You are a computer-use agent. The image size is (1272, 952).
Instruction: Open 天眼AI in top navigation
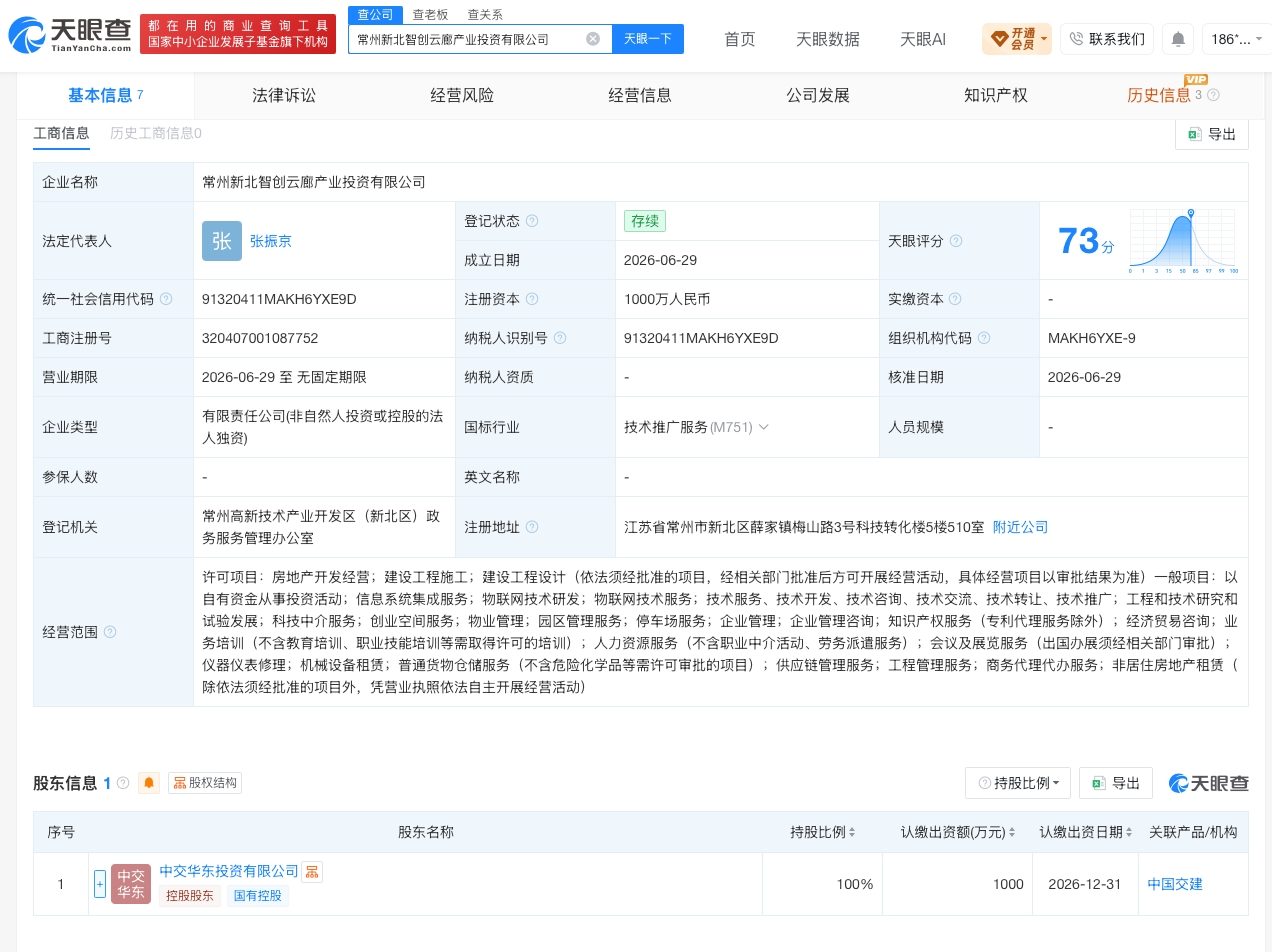[x=923, y=39]
